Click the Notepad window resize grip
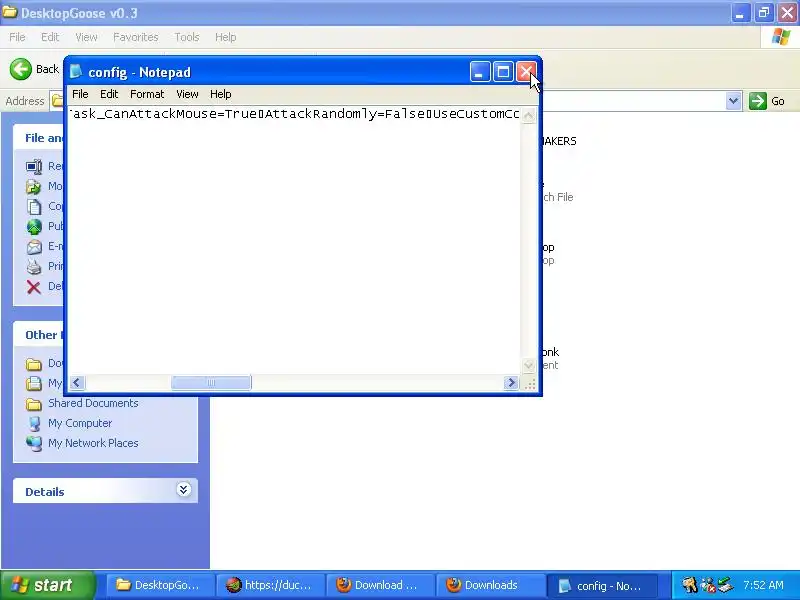Screen dimensions: 800x600 pyautogui.click(x=530, y=384)
